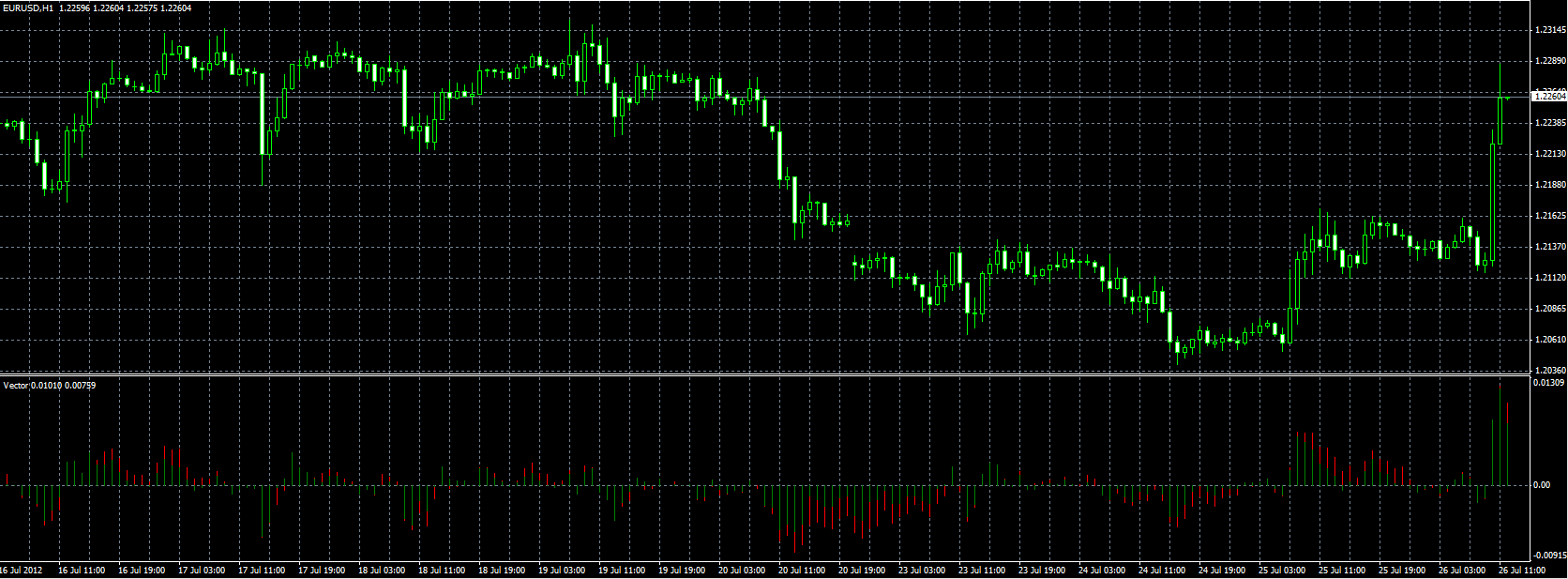Screen dimensions: 1568x579
Task: Click the 17 Jul 19:00 time label
Action: pyautogui.click(x=322, y=570)
